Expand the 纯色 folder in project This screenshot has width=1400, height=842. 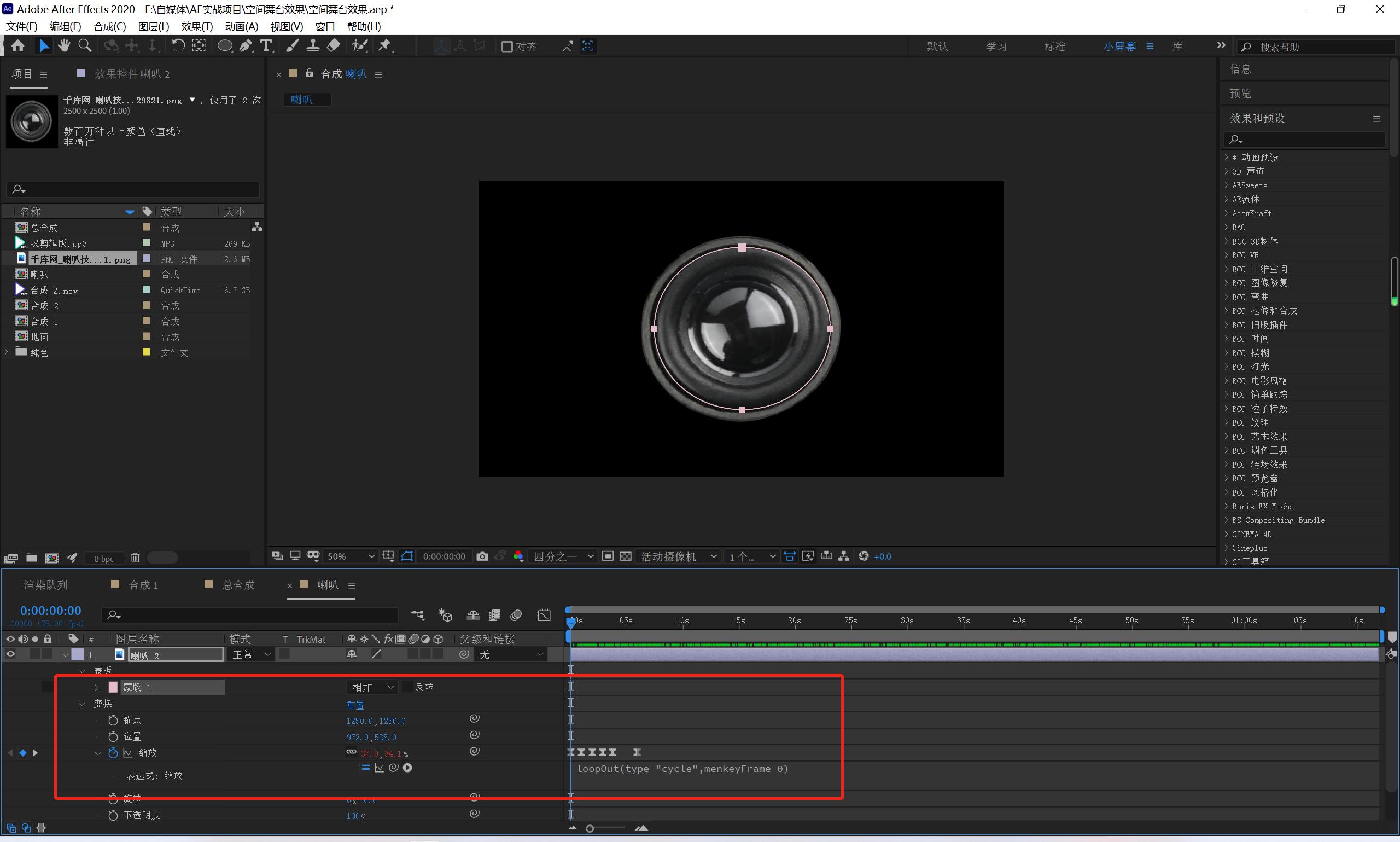[7, 352]
